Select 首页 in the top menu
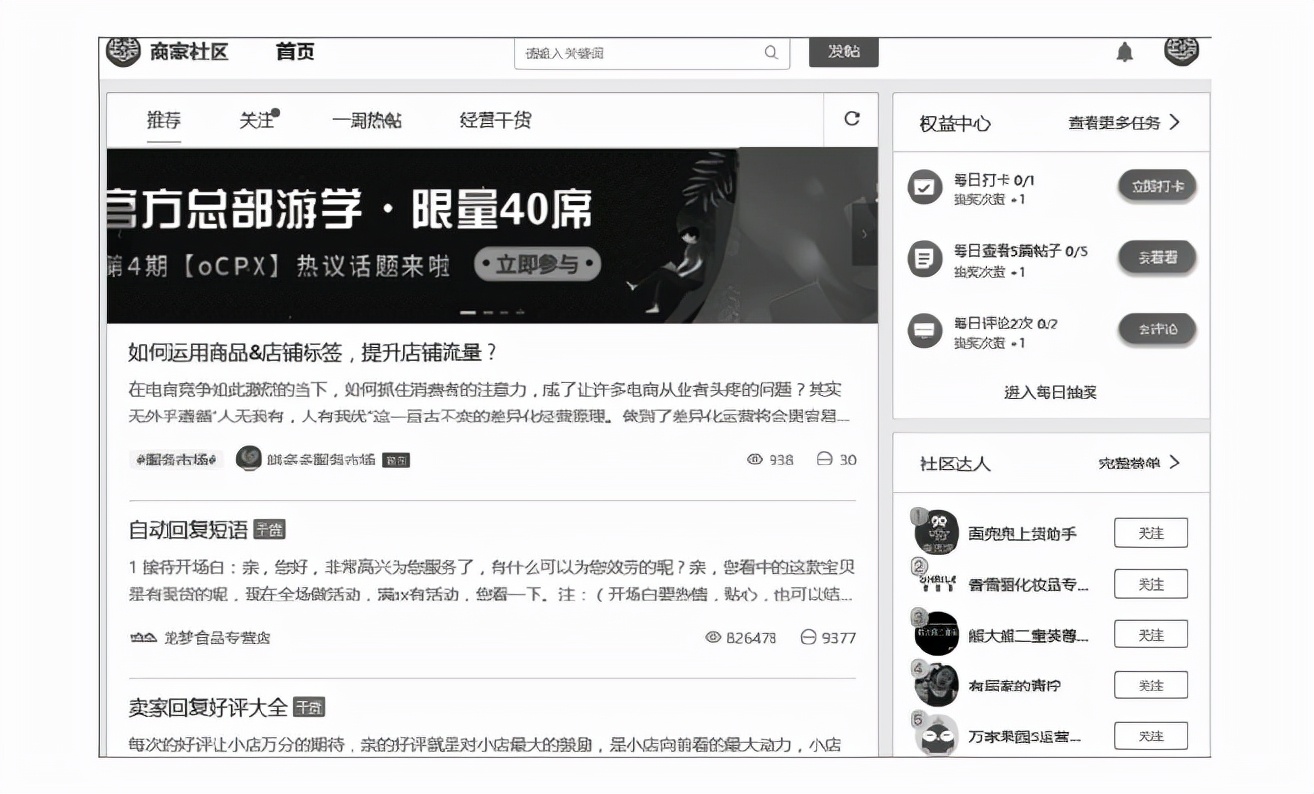 tap(295, 52)
